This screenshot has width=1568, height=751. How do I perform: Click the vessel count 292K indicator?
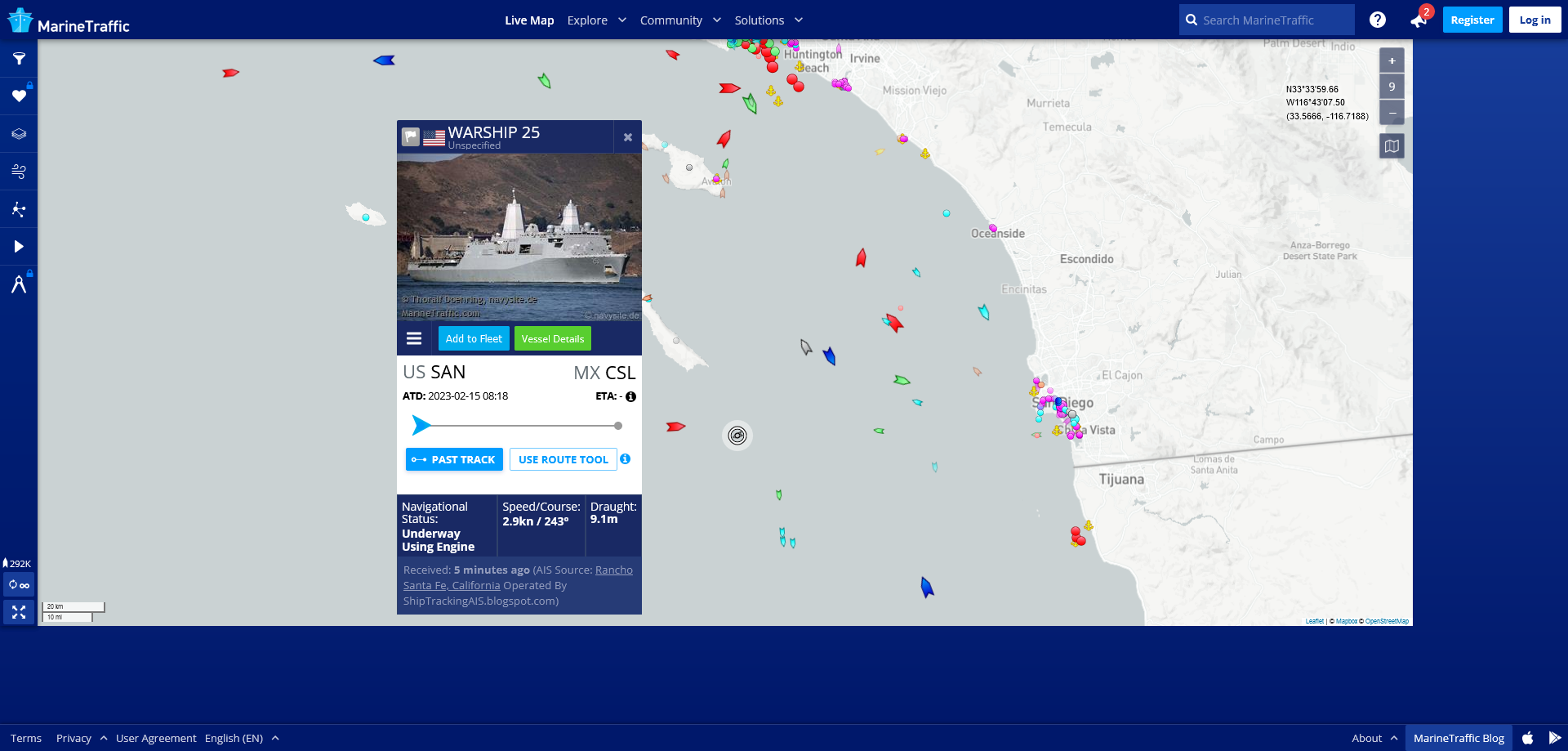(17, 563)
